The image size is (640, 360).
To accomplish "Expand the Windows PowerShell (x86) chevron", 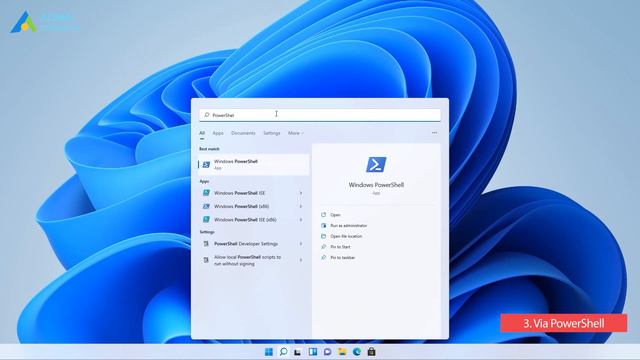I will coord(301,206).
